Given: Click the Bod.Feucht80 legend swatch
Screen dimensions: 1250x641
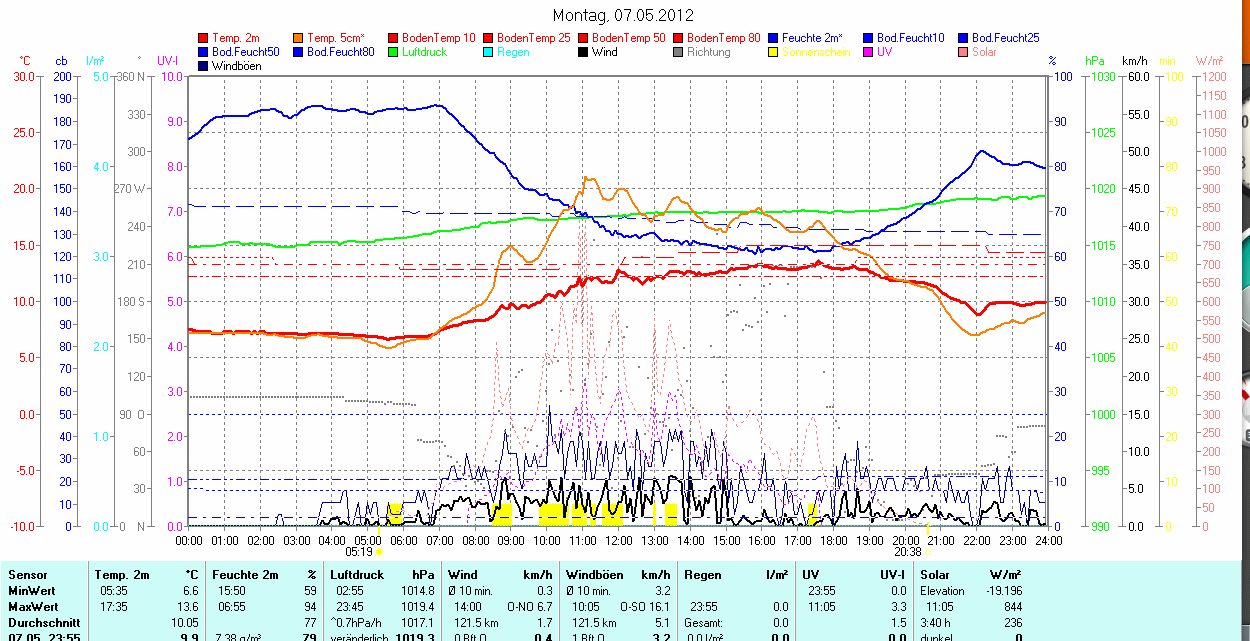Looking at the screenshot, I should (x=298, y=52).
